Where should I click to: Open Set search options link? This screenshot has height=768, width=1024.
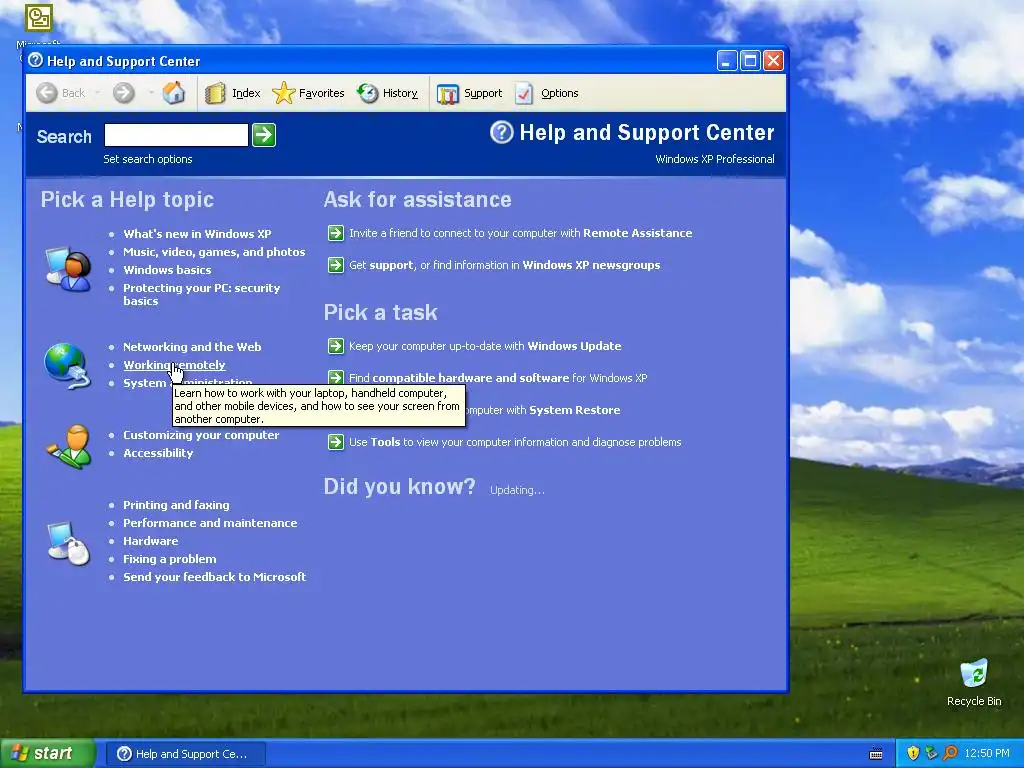click(148, 159)
